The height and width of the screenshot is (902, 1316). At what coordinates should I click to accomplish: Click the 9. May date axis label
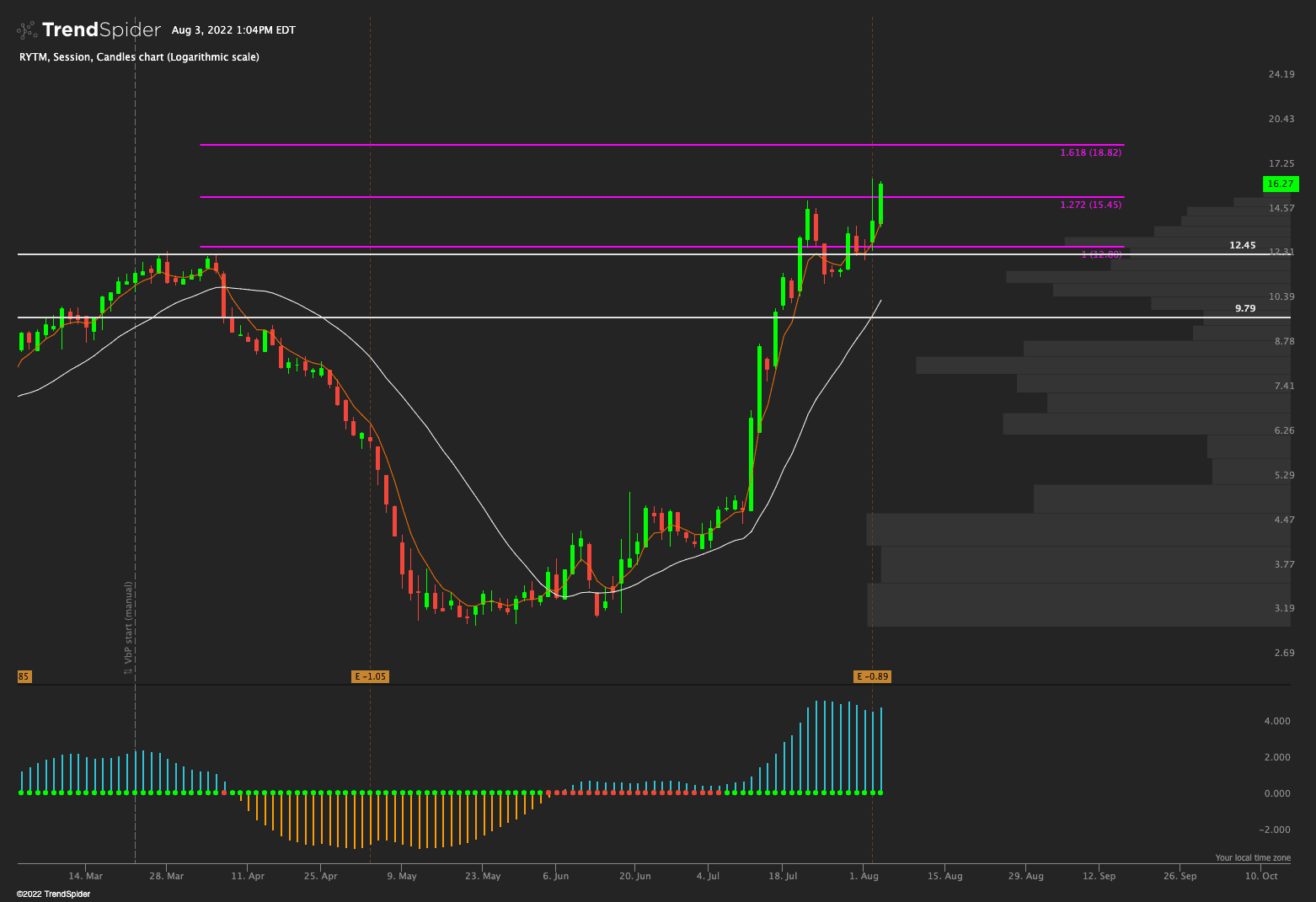pyautogui.click(x=402, y=876)
